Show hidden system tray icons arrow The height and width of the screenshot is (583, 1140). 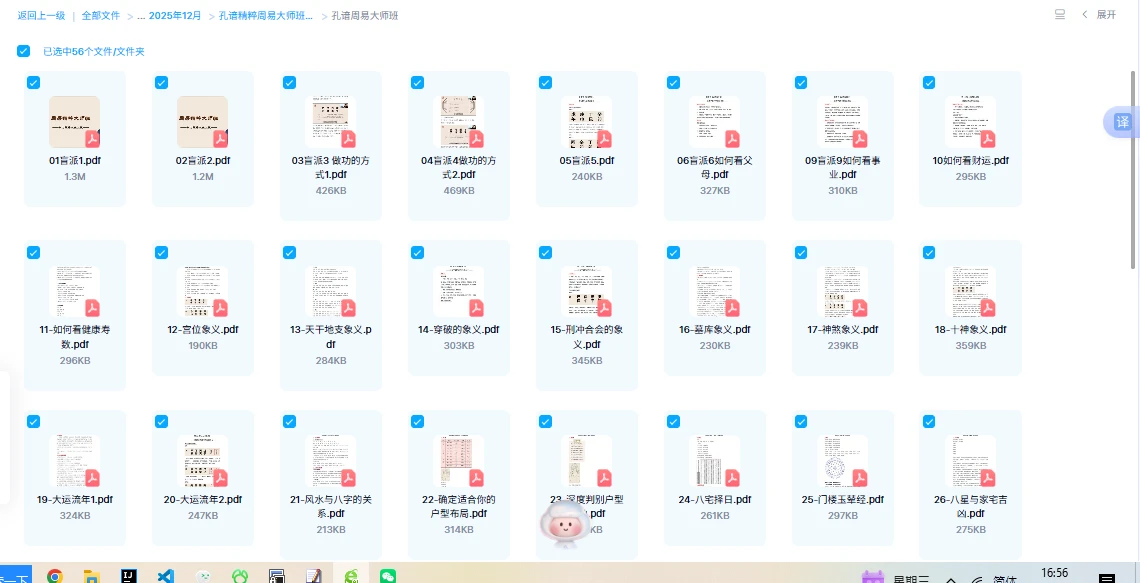[950, 578]
